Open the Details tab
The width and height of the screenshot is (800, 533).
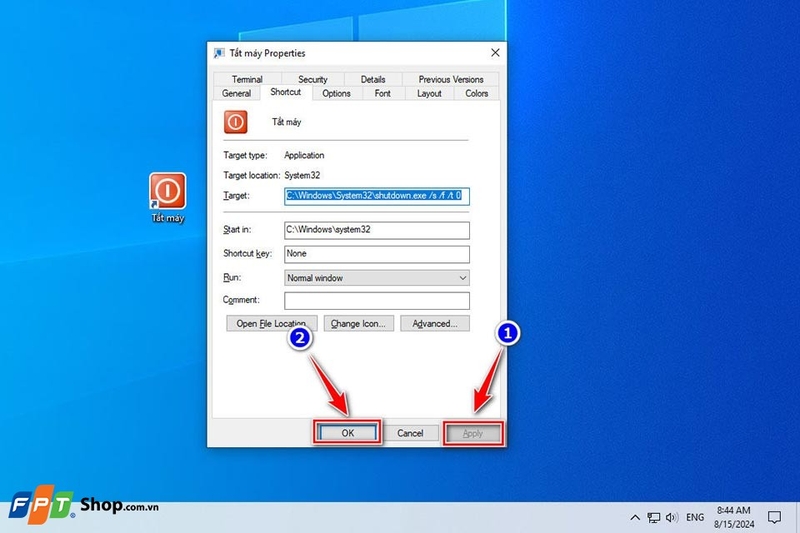coord(373,79)
